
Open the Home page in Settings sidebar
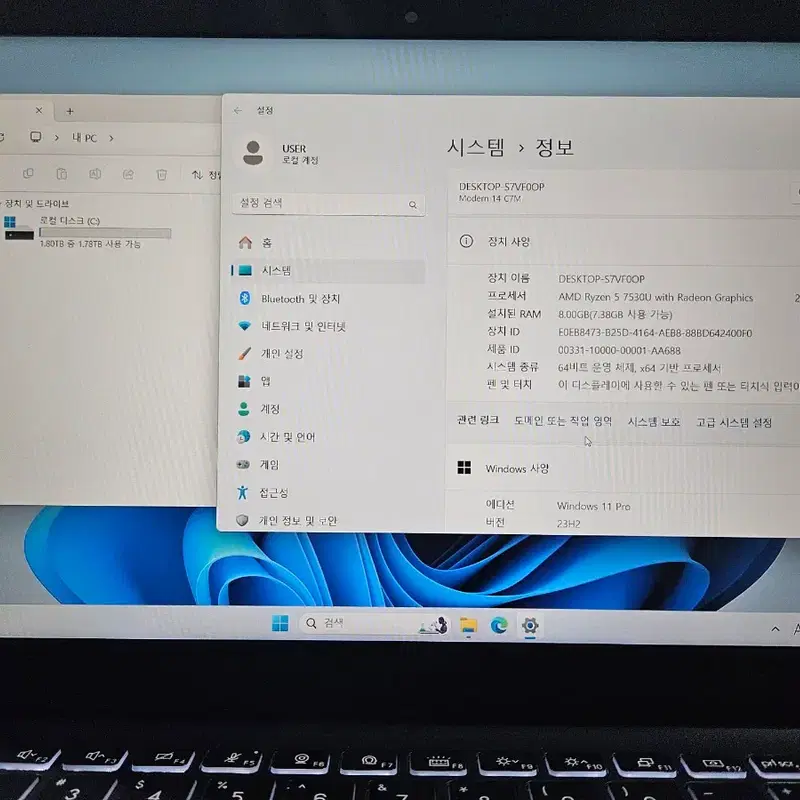(328, 243)
